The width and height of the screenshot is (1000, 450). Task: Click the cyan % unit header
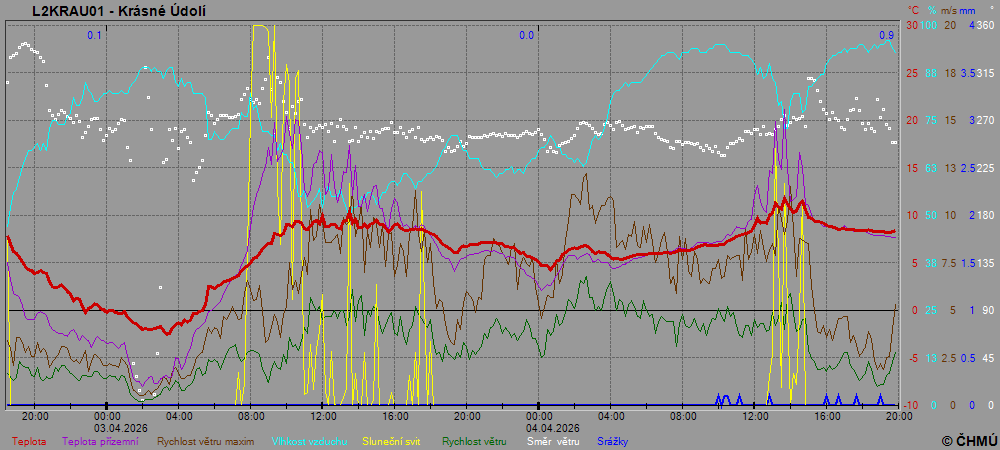(931, 10)
